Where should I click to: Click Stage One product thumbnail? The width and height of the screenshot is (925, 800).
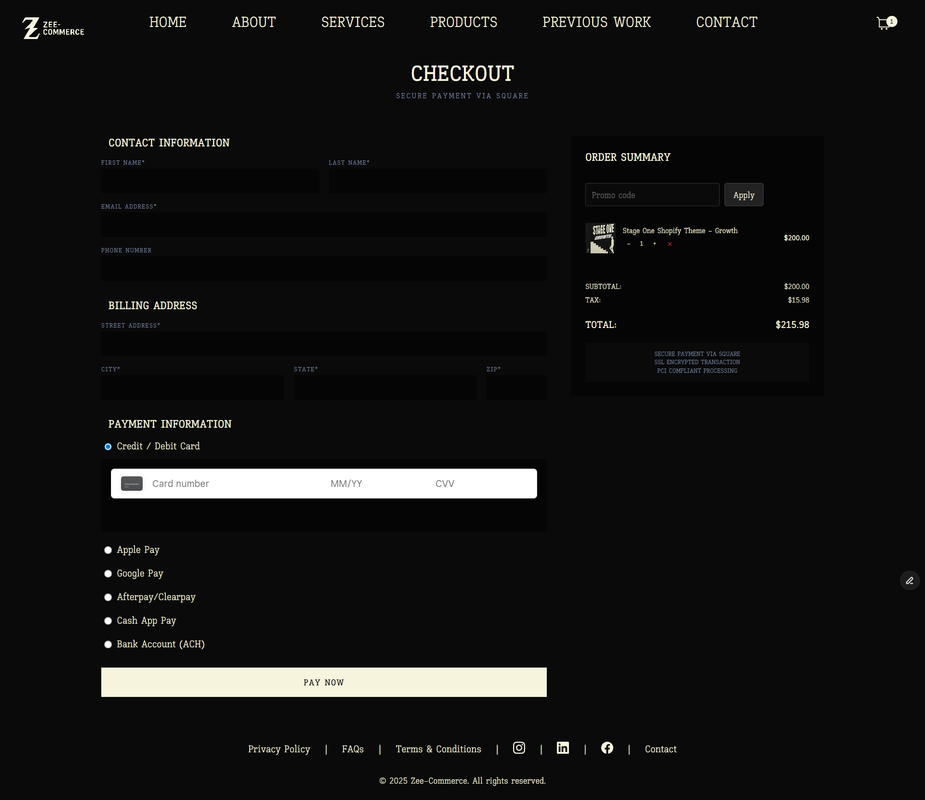[601, 238]
